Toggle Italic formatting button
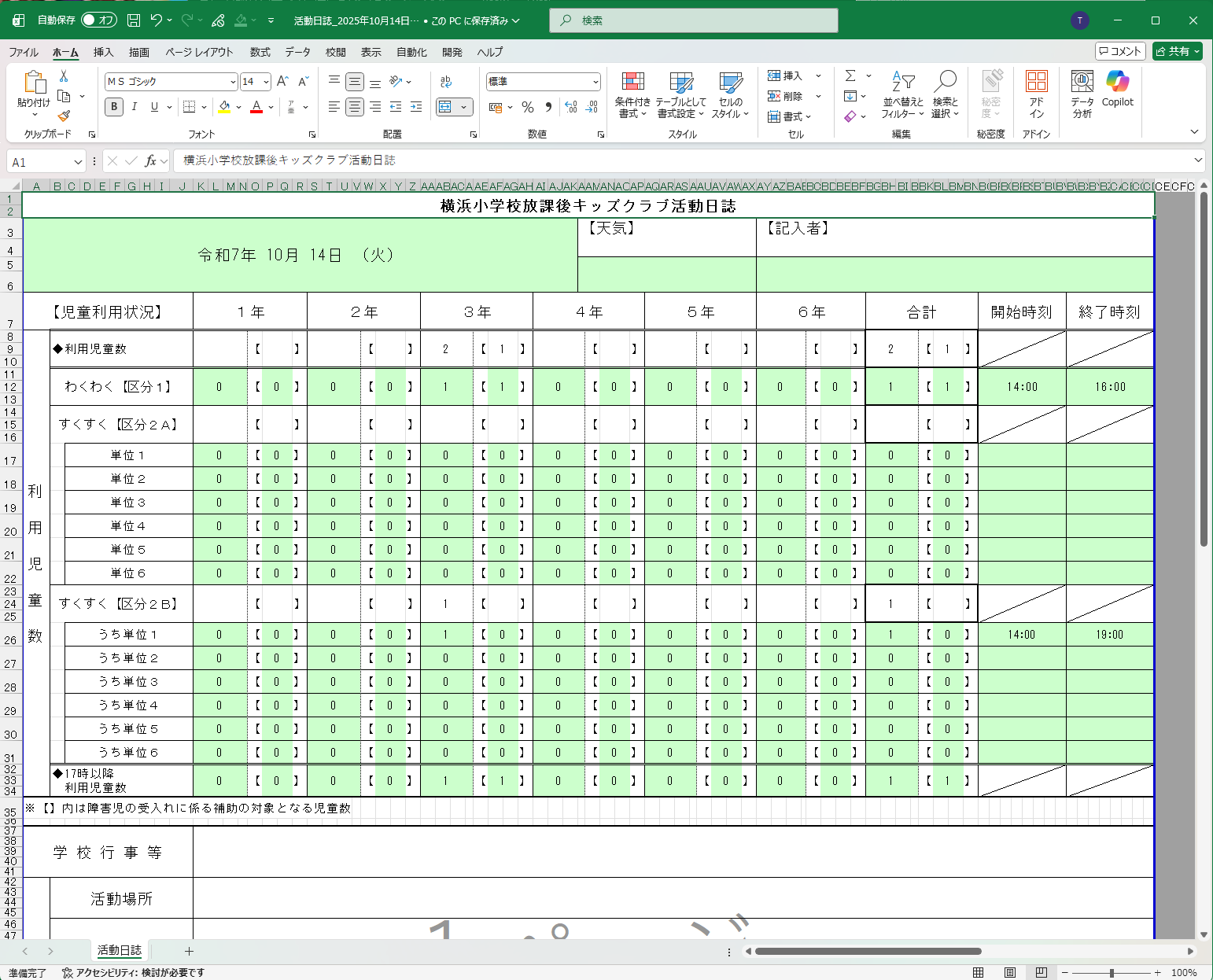 click(135, 107)
